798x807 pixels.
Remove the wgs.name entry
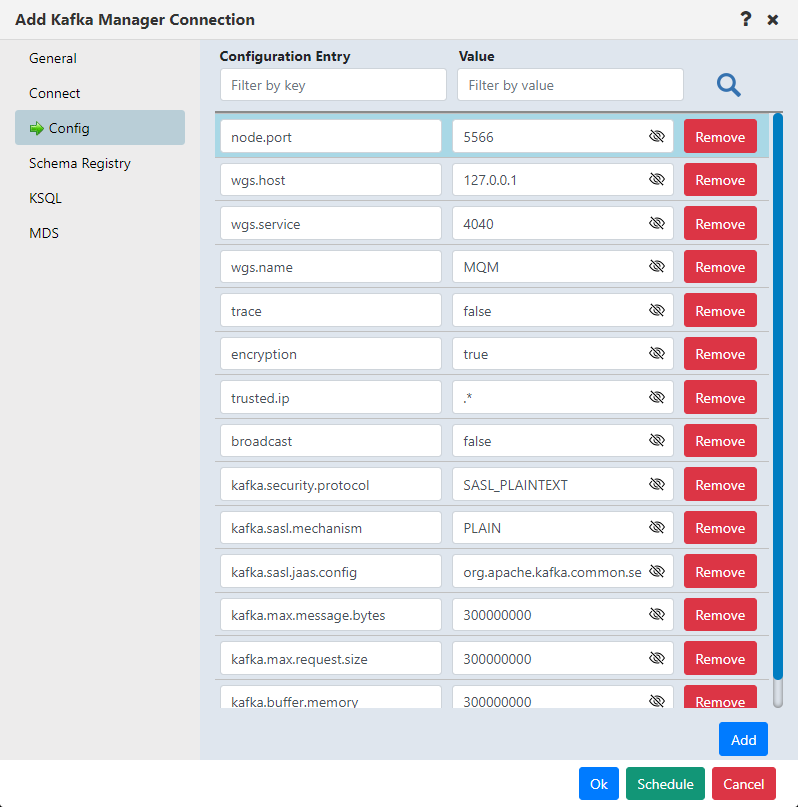720,267
